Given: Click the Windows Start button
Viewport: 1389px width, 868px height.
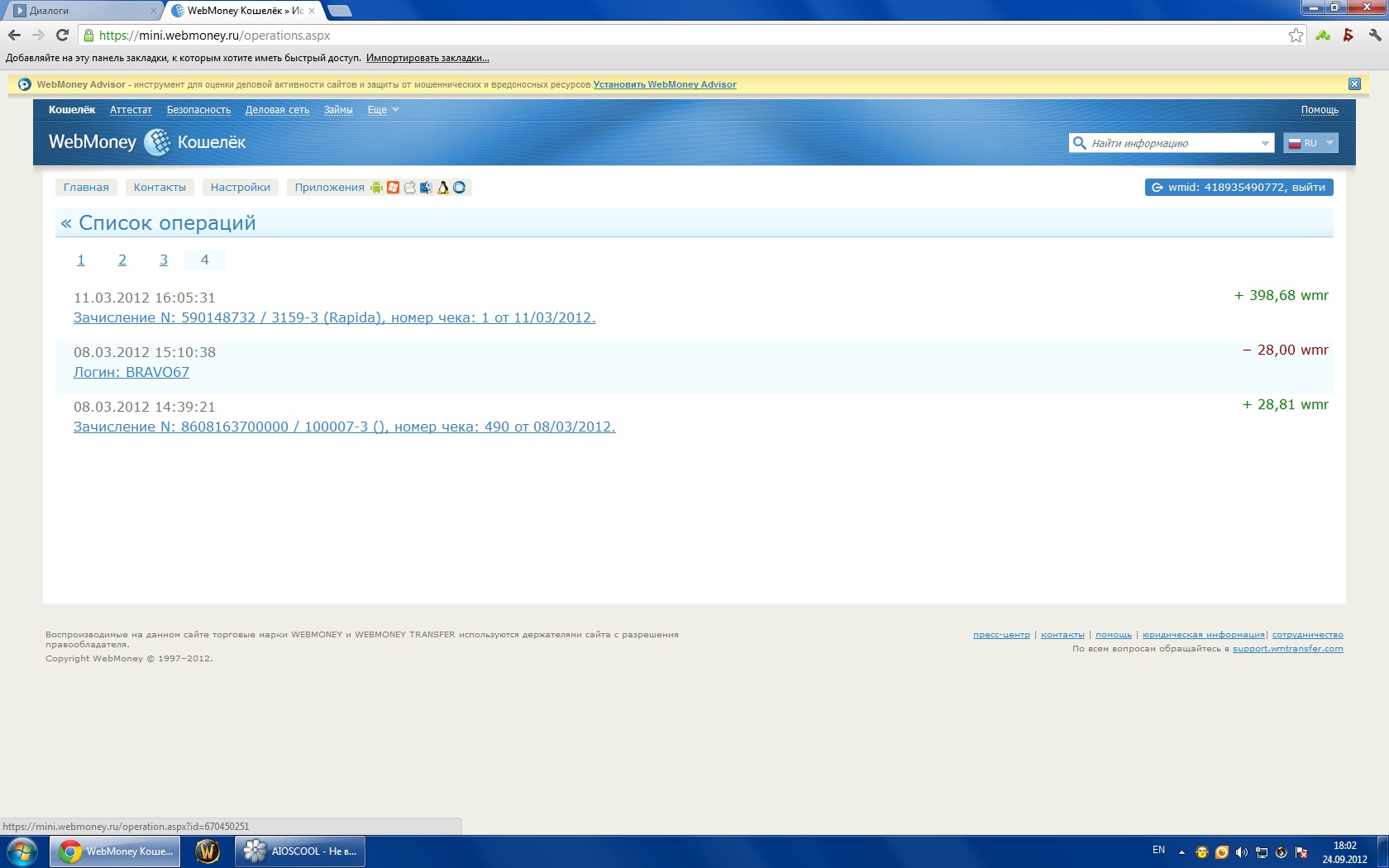Looking at the screenshot, I should [22, 851].
